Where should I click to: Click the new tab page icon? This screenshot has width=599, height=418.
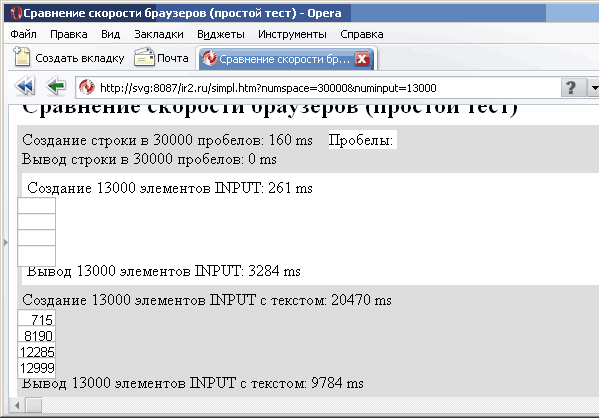(x=22, y=57)
